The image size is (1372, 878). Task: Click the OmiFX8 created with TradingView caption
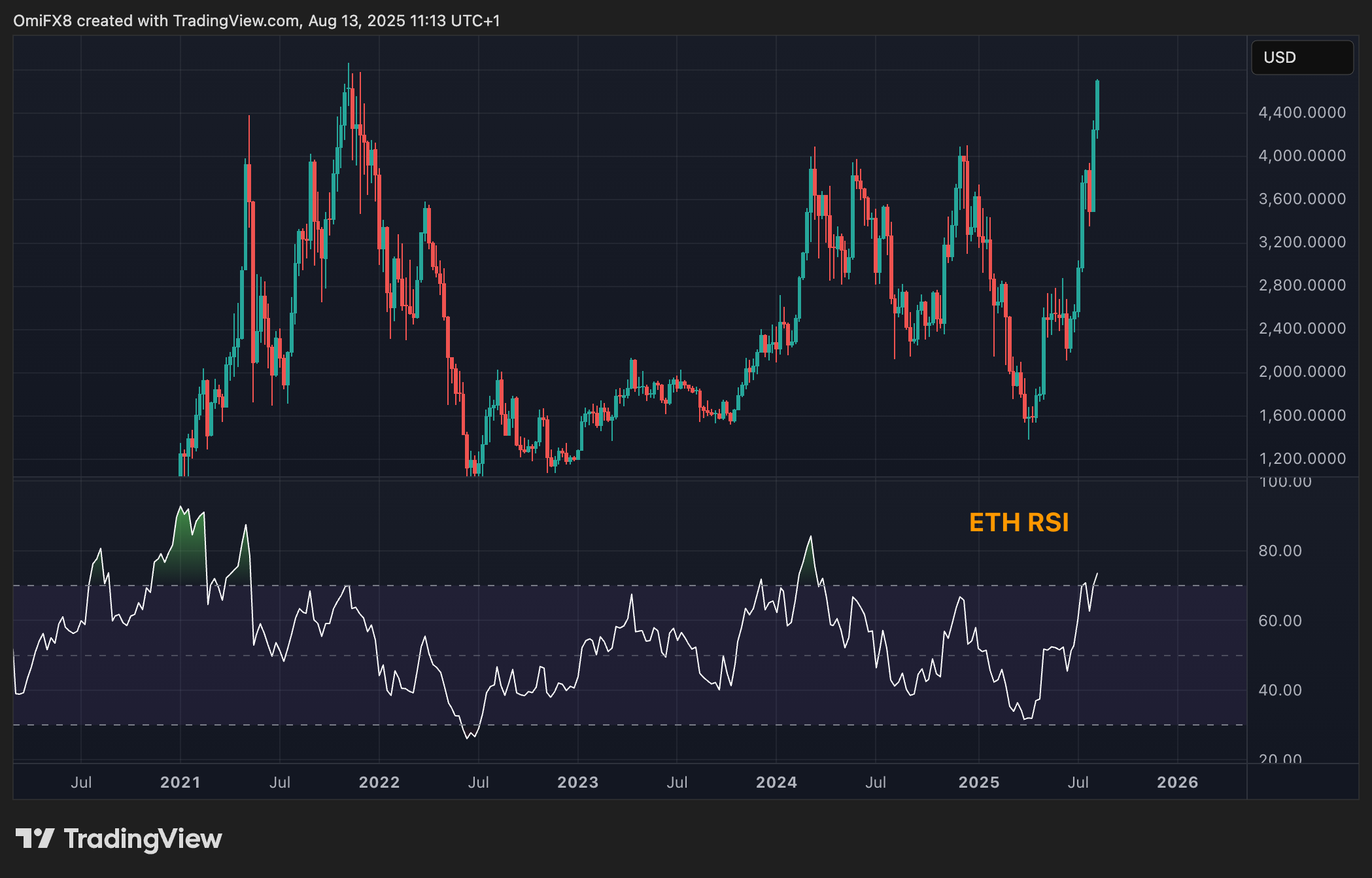coord(256,21)
